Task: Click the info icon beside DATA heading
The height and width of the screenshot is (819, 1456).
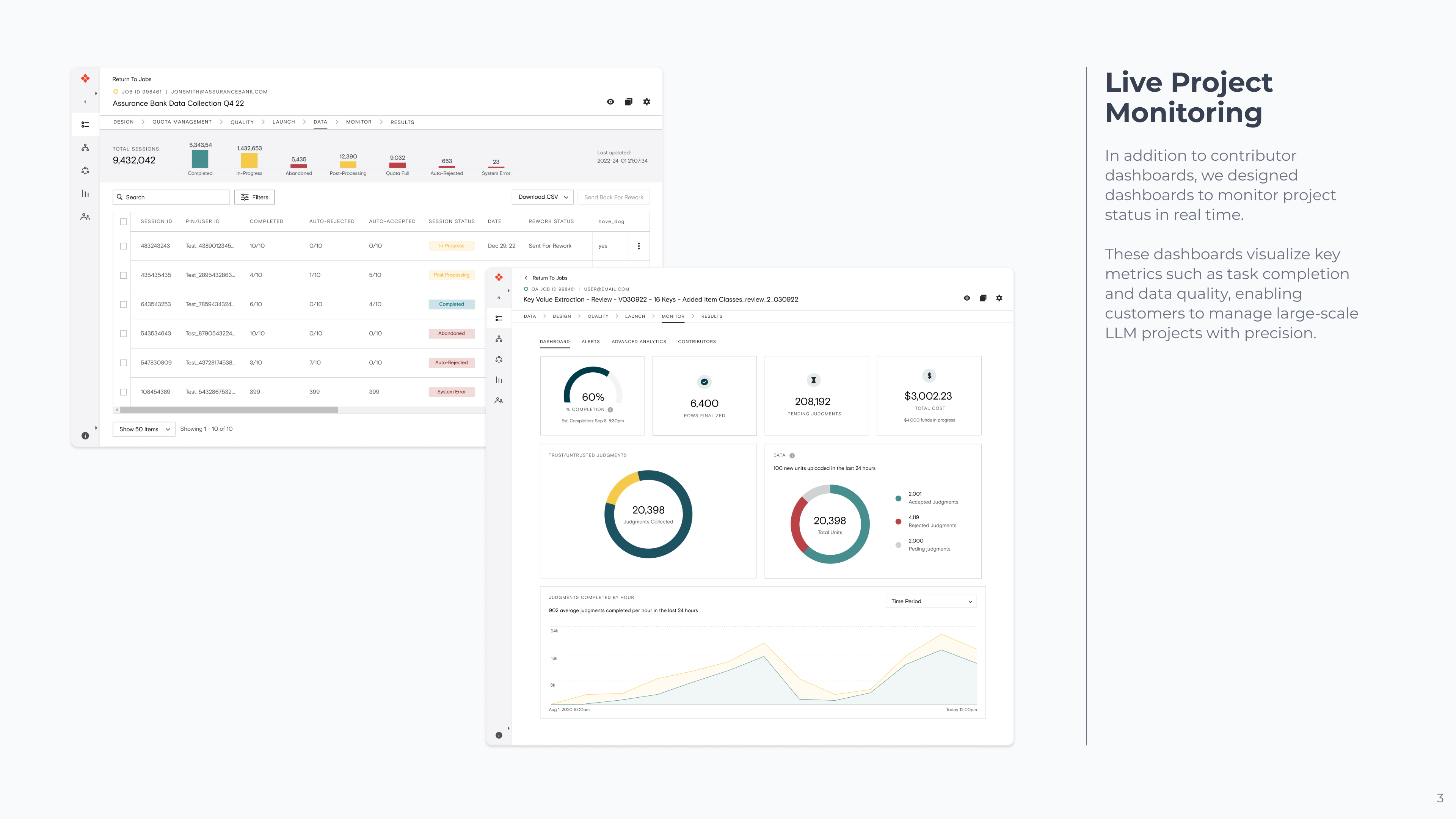Action: point(792,455)
